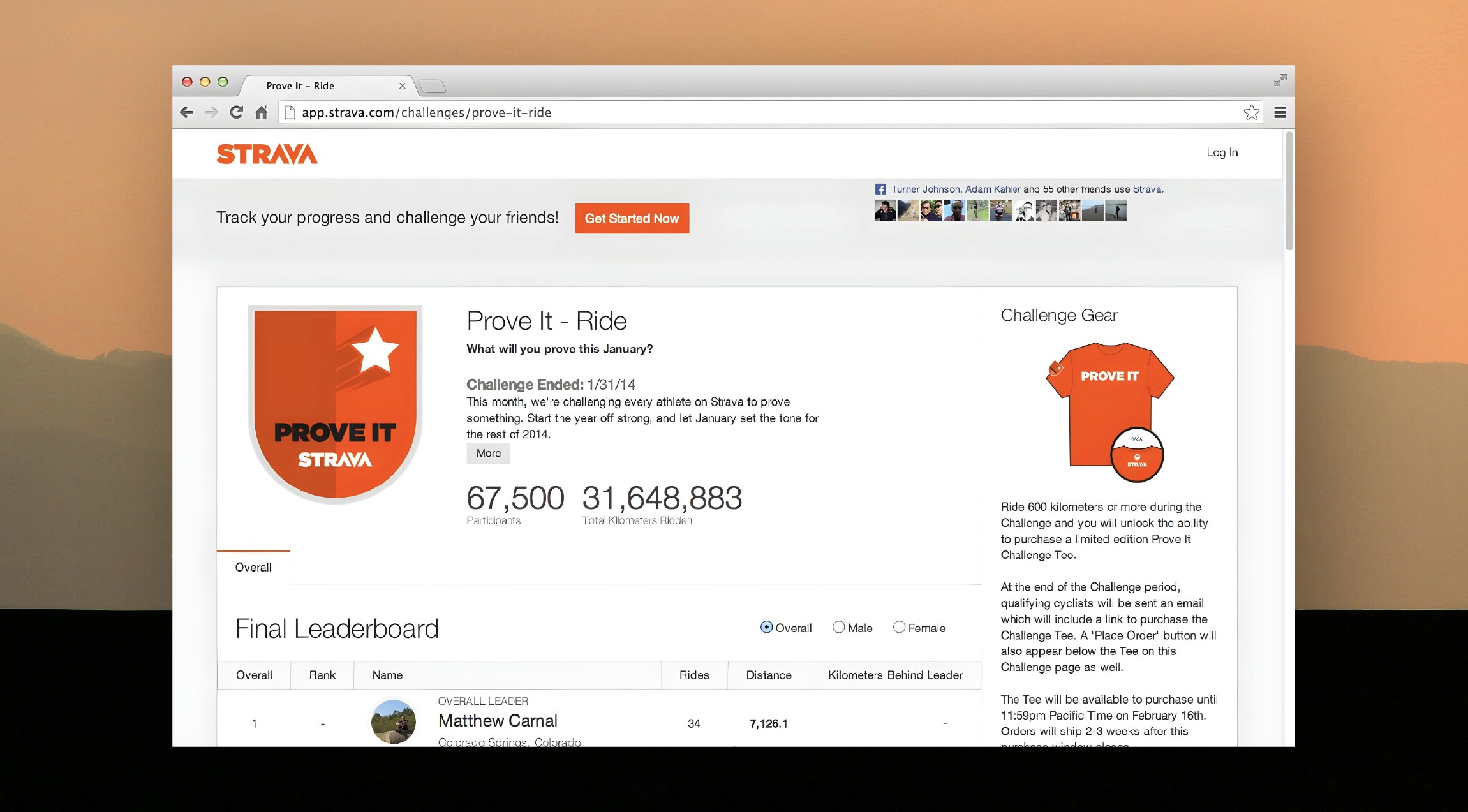This screenshot has height=812, width=1468.
Task: Click the Get Started Now button
Action: (632, 219)
